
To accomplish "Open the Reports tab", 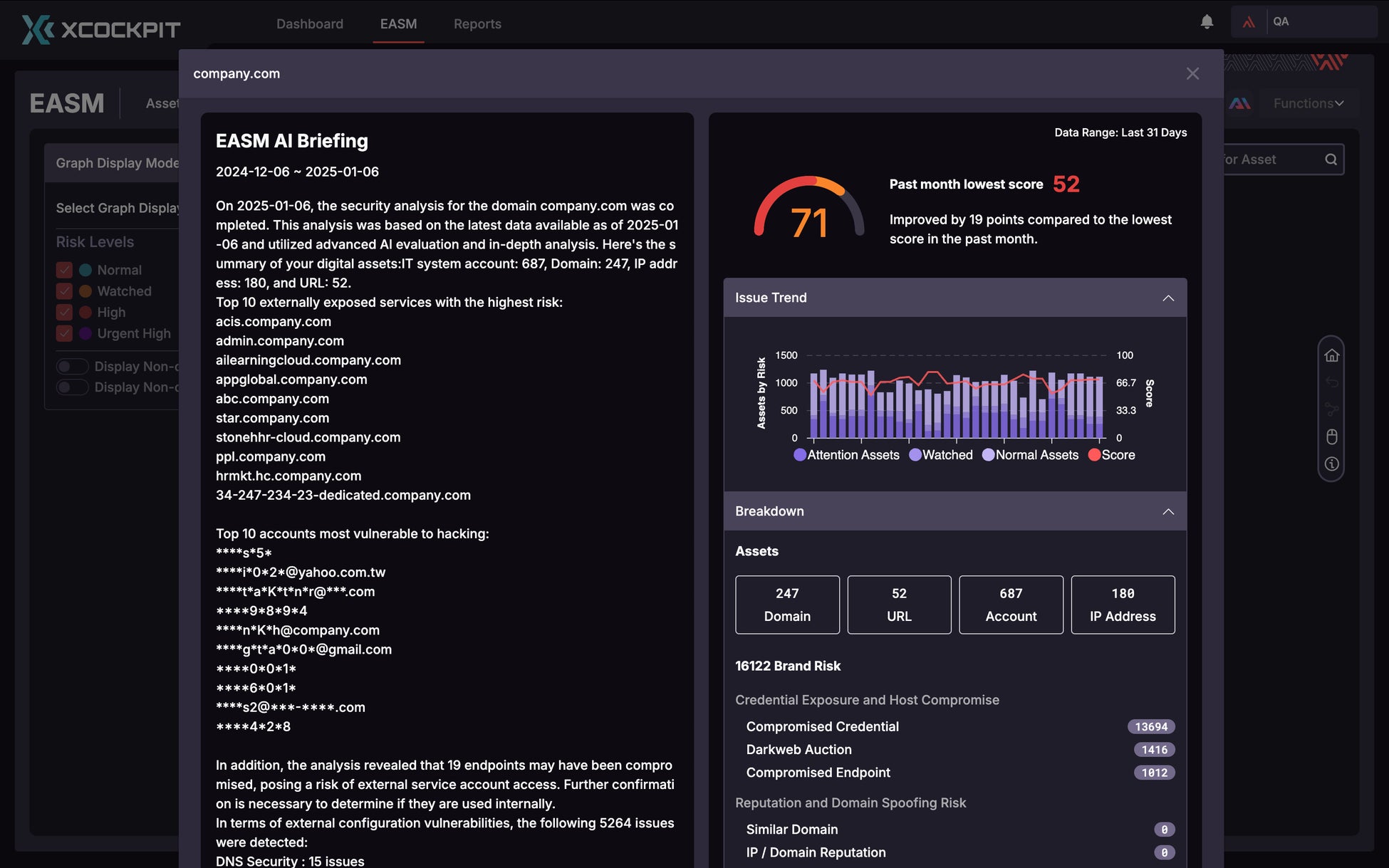I will (477, 23).
